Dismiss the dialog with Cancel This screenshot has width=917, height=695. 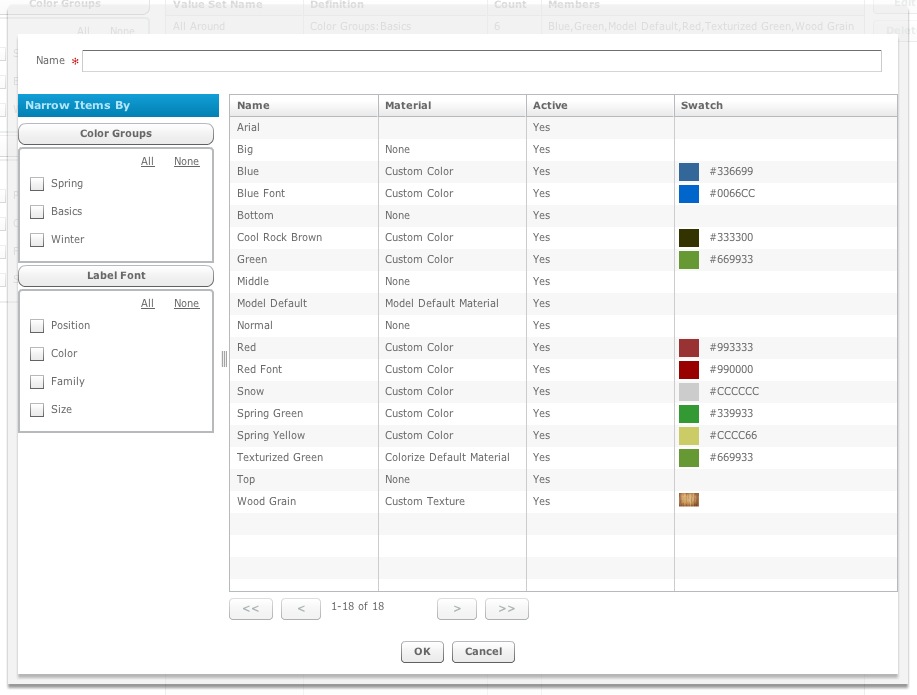click(483, 651)
